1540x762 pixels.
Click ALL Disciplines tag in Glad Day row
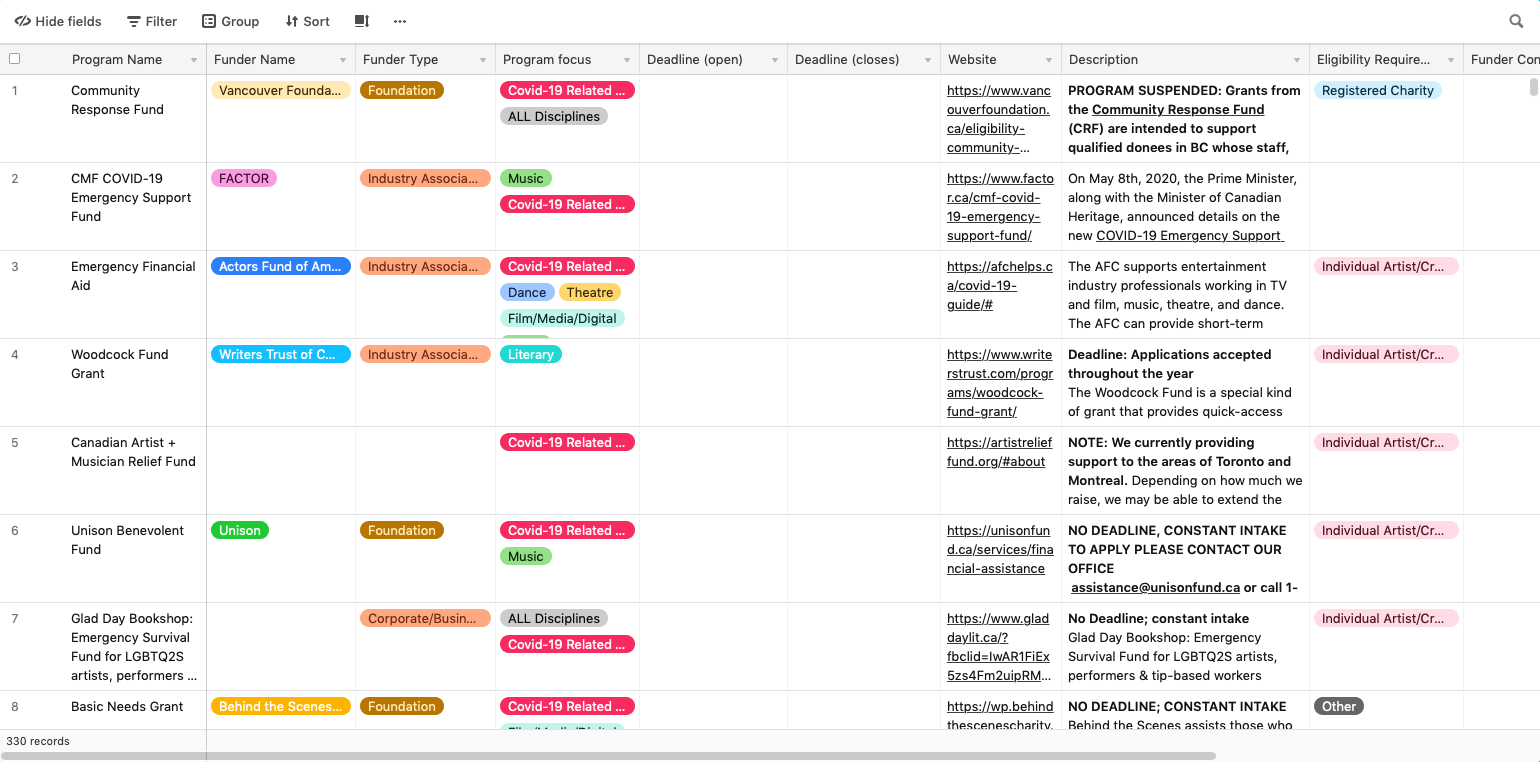click(x=554, y=618)
